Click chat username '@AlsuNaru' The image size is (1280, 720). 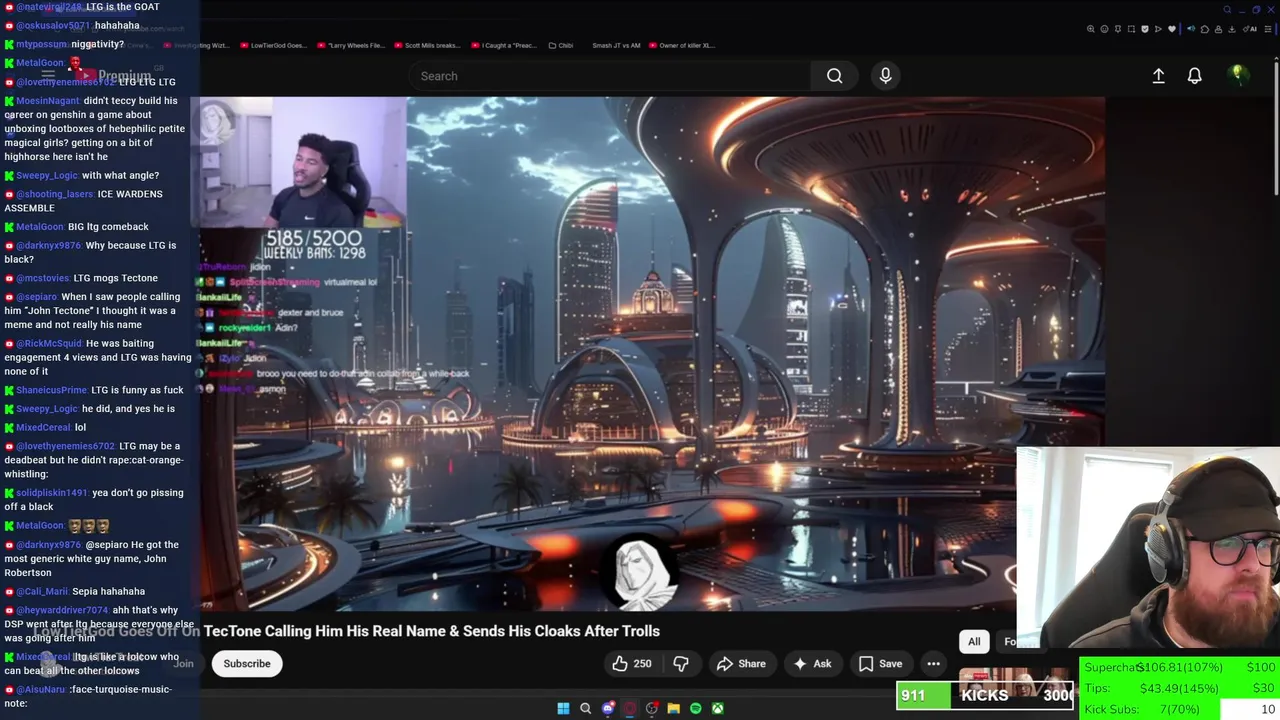(40, 690)
